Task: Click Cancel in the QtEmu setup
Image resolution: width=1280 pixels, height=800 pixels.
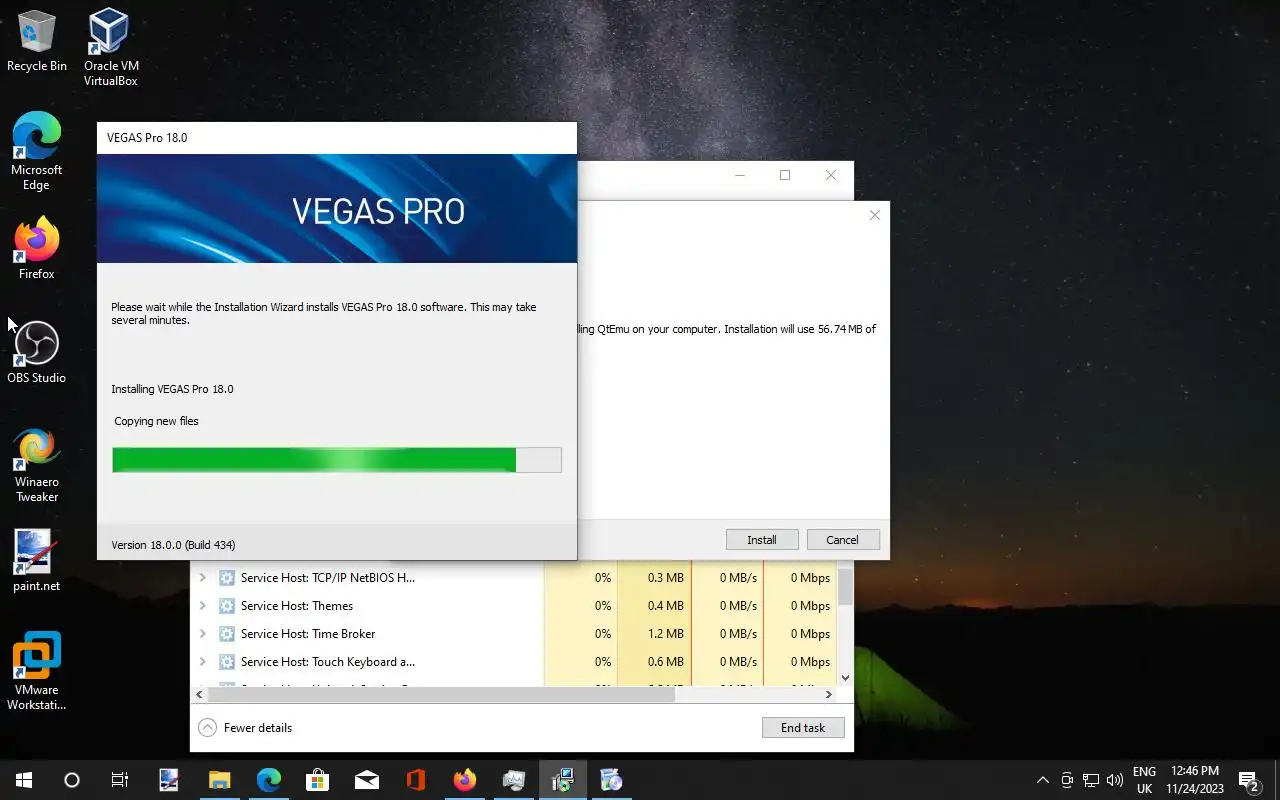Action: coord(842,540)
